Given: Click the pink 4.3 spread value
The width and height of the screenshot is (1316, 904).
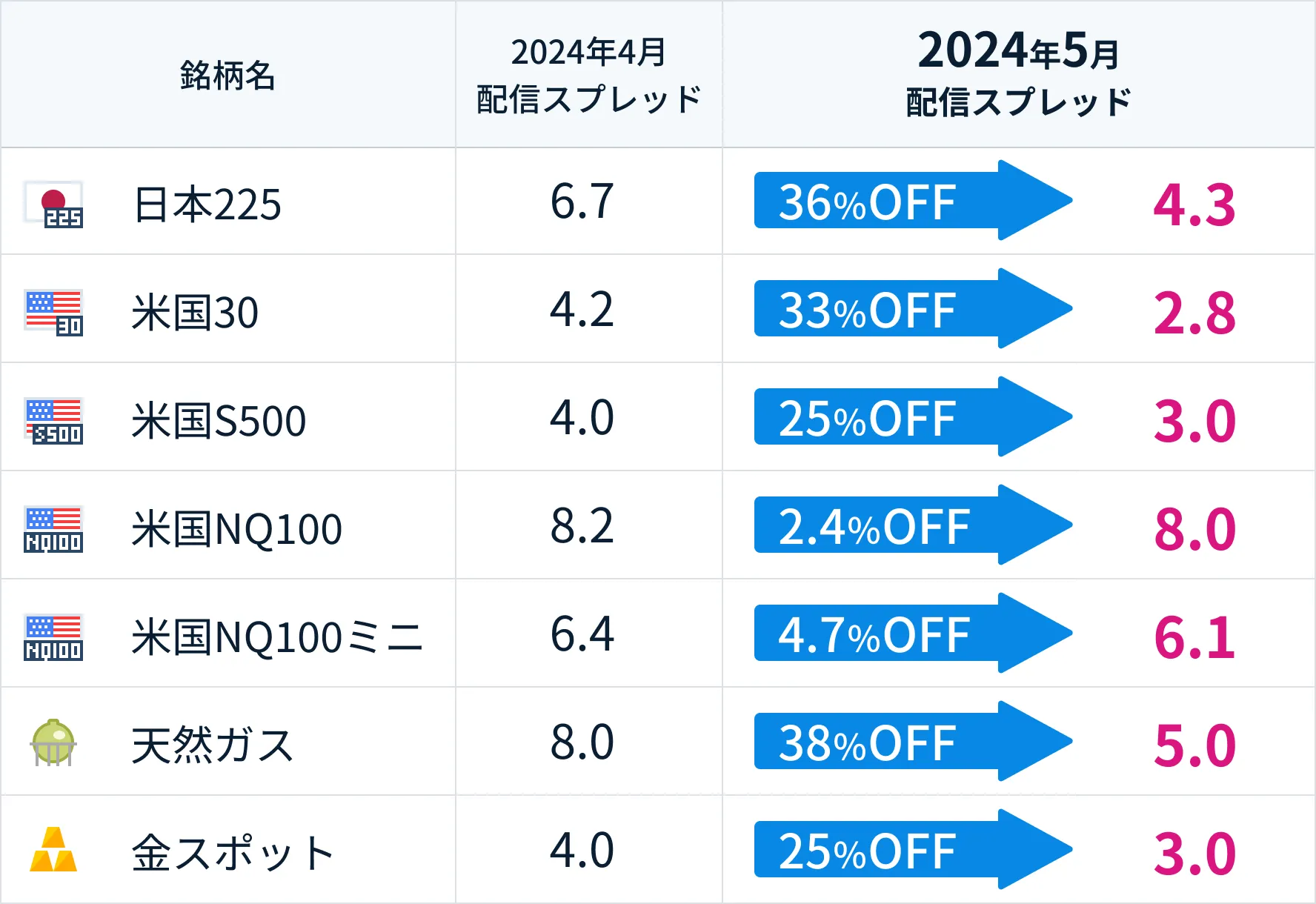Looking at the screenshot, I should click(1194, 205).
